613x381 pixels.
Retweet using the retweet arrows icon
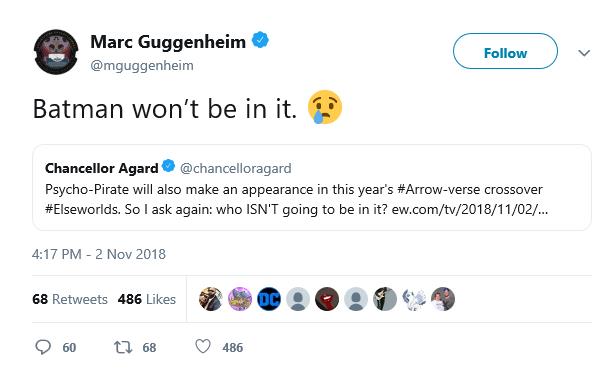coord(123,347)
